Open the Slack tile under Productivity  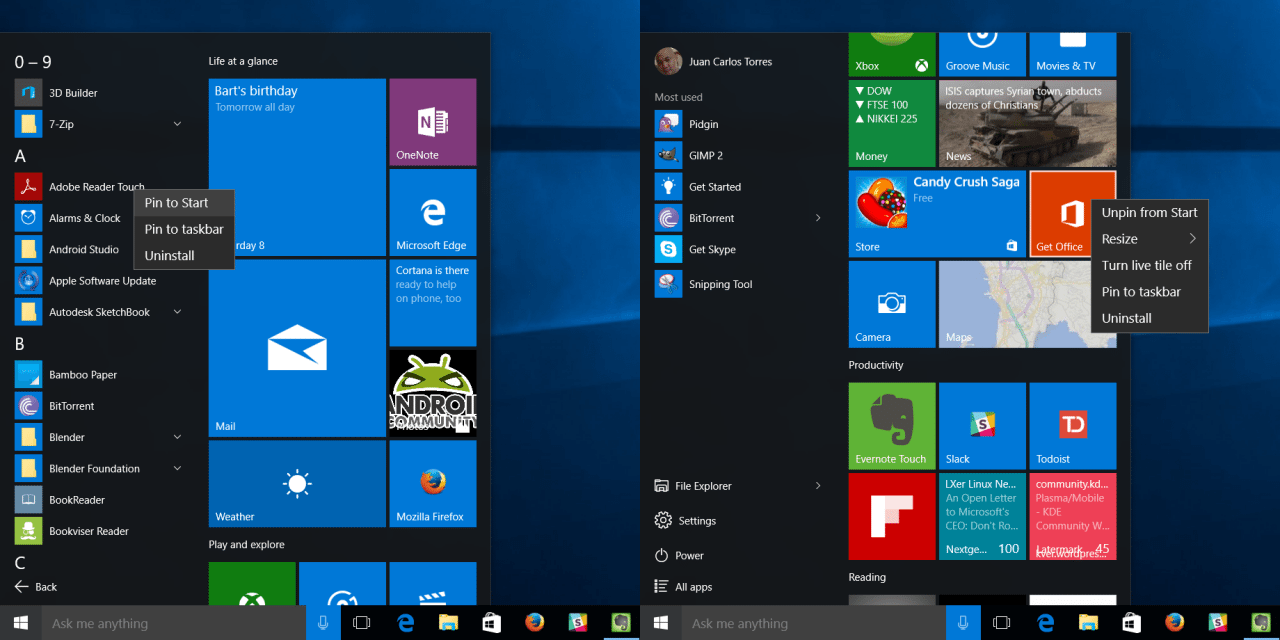pos(982,426)
